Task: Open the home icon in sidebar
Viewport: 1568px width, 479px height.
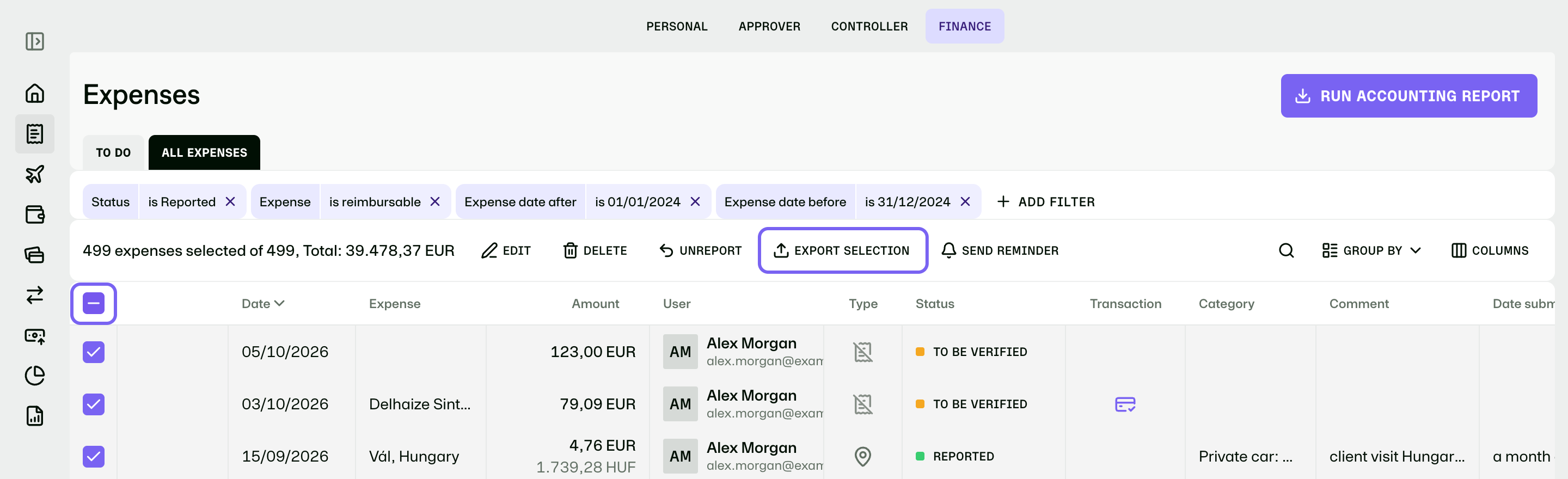Action: (35, 93)
